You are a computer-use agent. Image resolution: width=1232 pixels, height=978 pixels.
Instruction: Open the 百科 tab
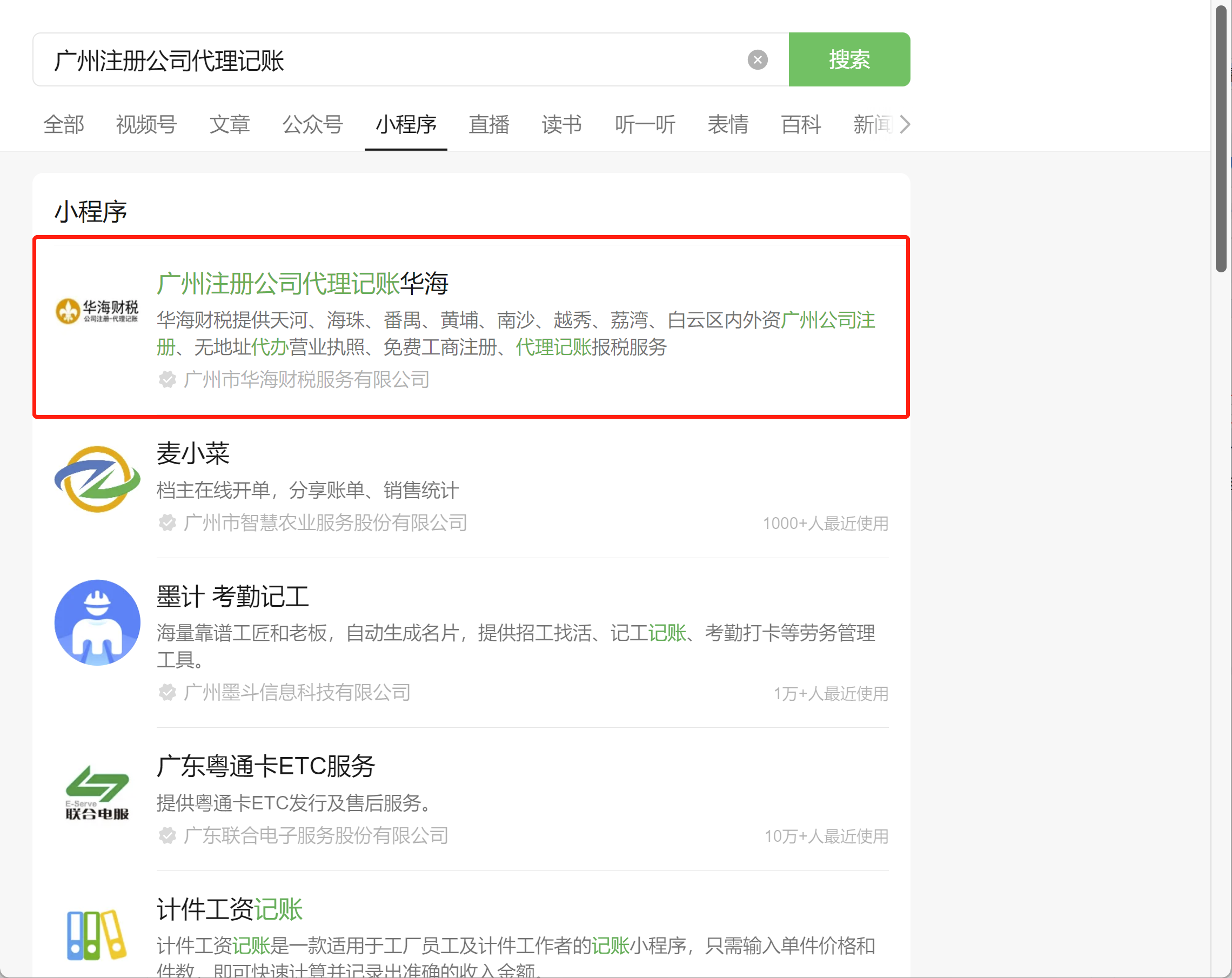[801, 124]
